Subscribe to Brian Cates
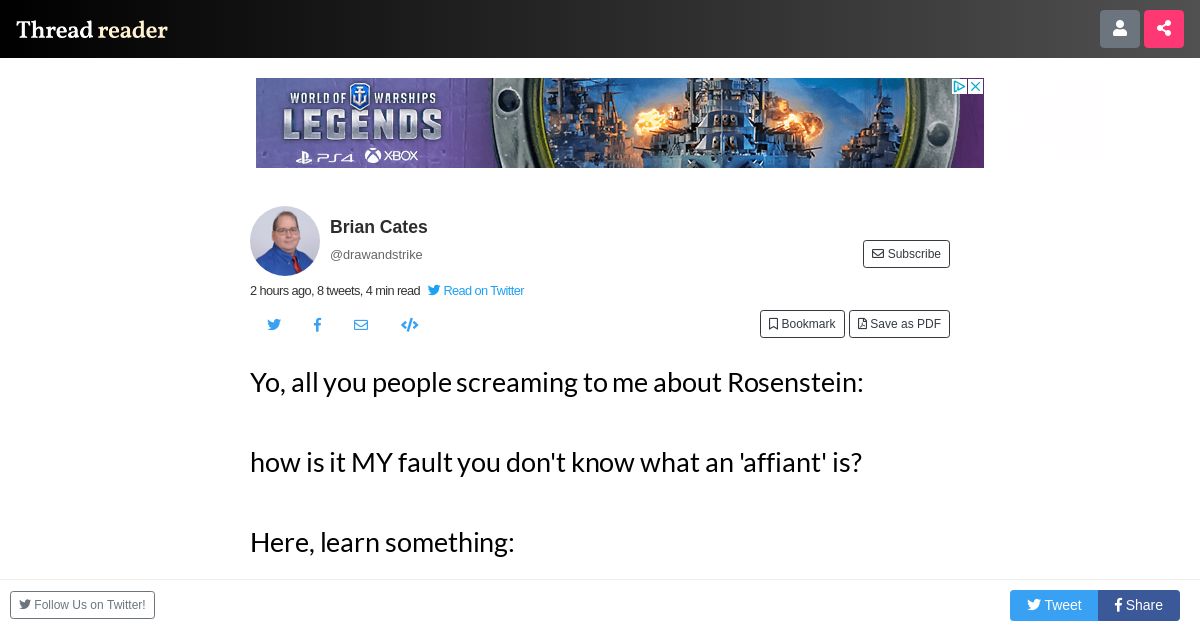1200x630 pixels. 906,254
